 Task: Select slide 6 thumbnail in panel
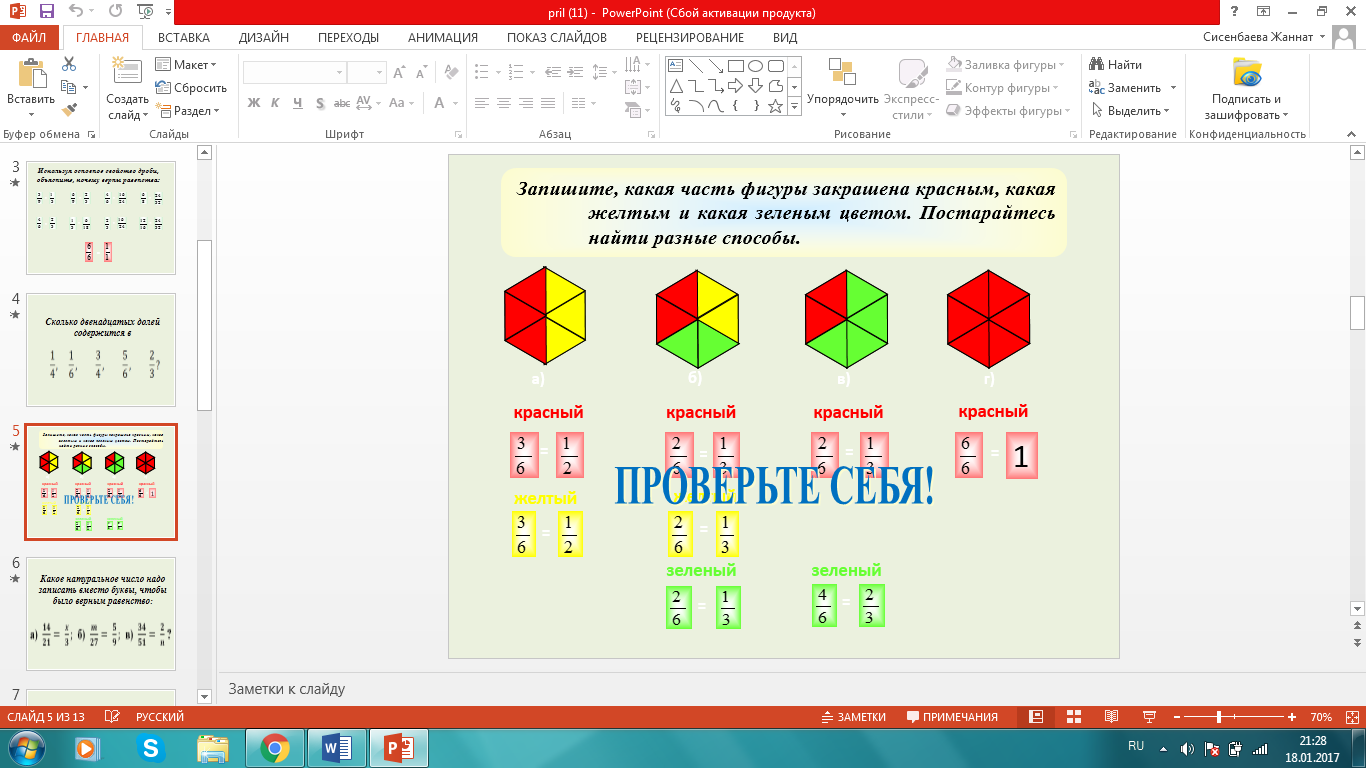[x=100, y=613]
